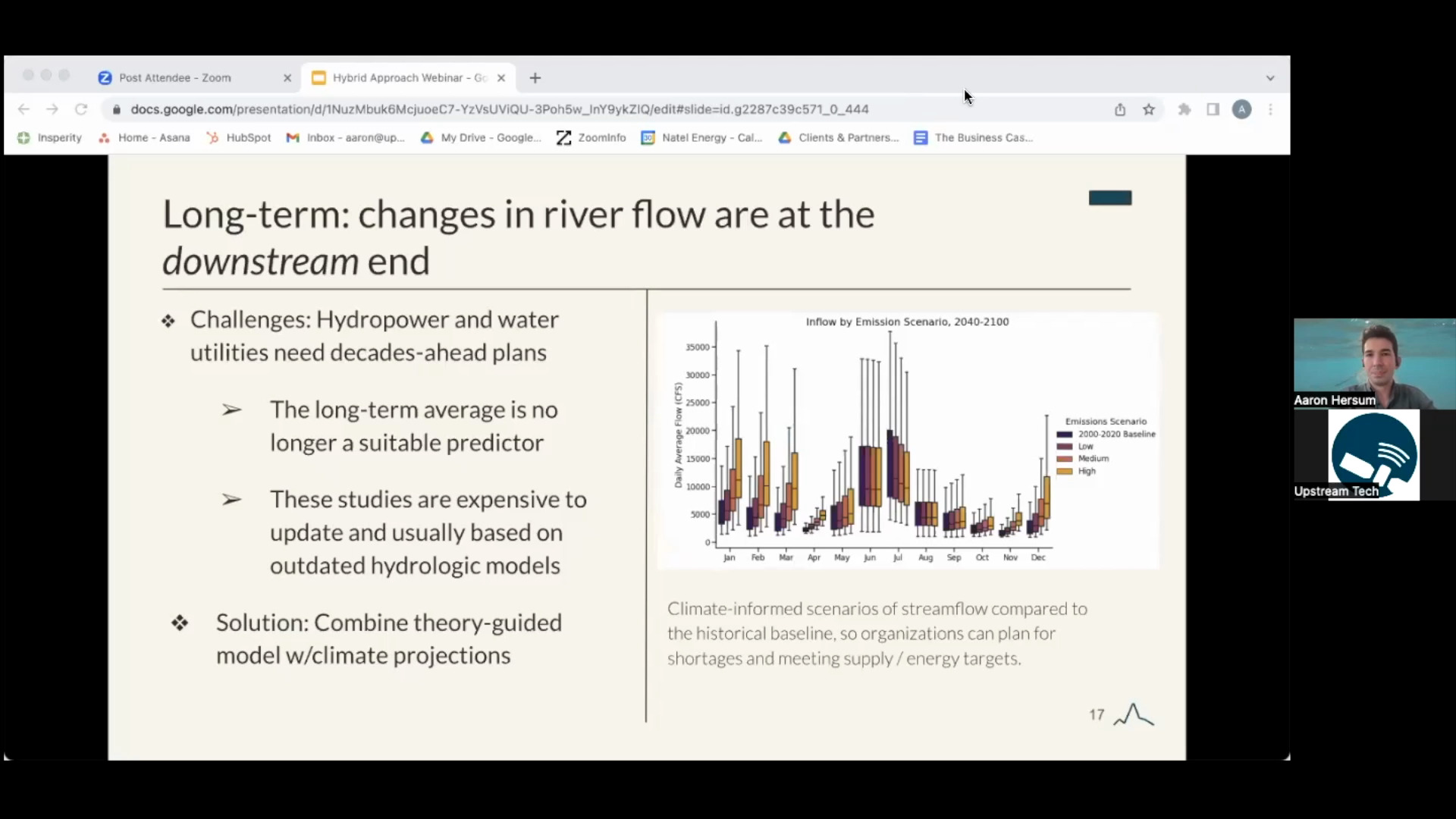
Task: Open the extensions puzzle icon
Action: click(1184, 109)
